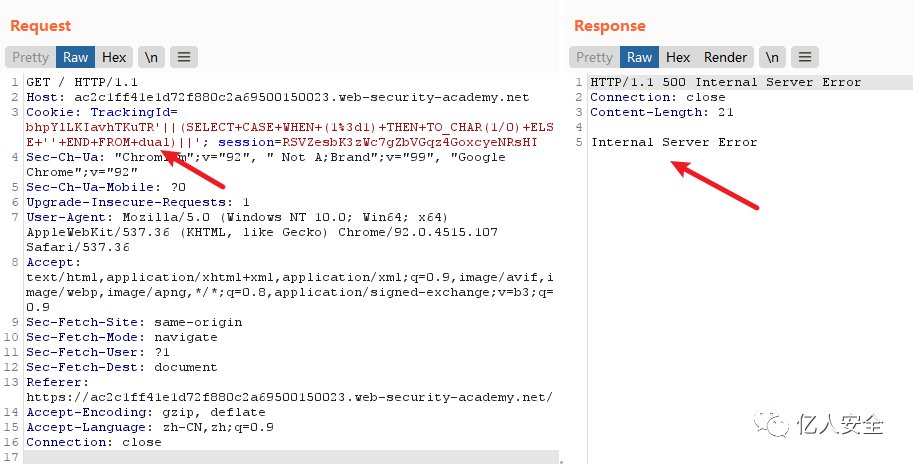Click the response 'Connection: close' header
913x464 pixels.
pos(658,97)
